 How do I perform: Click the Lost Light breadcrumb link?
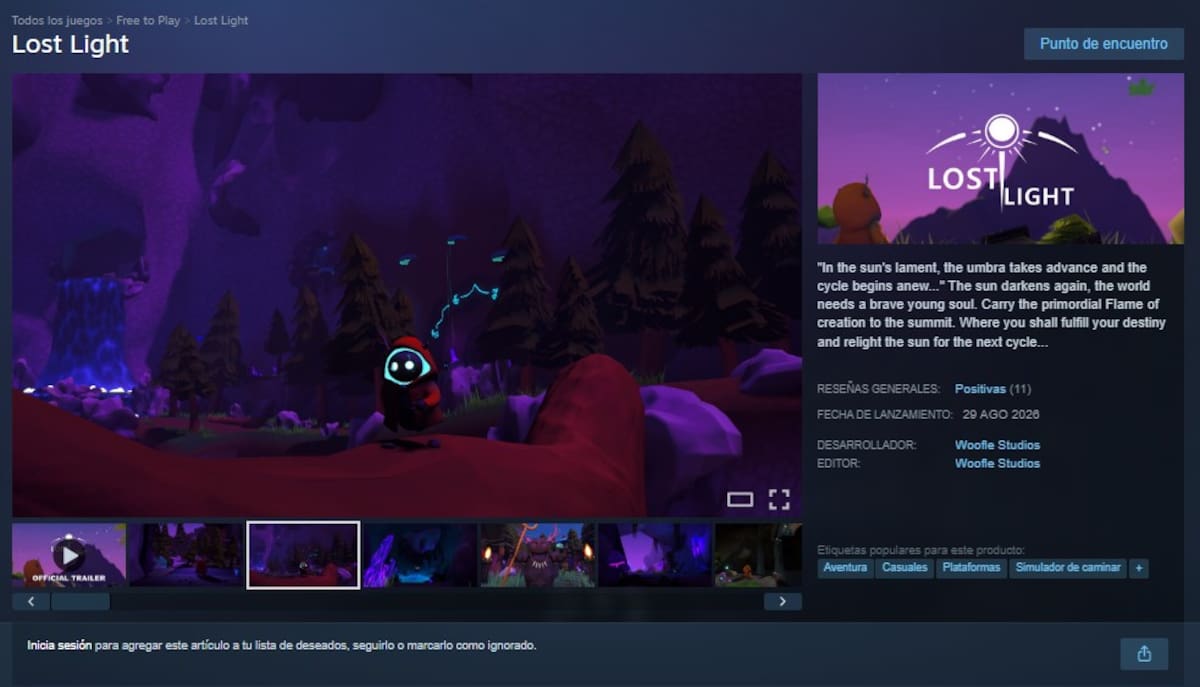pos(221,20)
